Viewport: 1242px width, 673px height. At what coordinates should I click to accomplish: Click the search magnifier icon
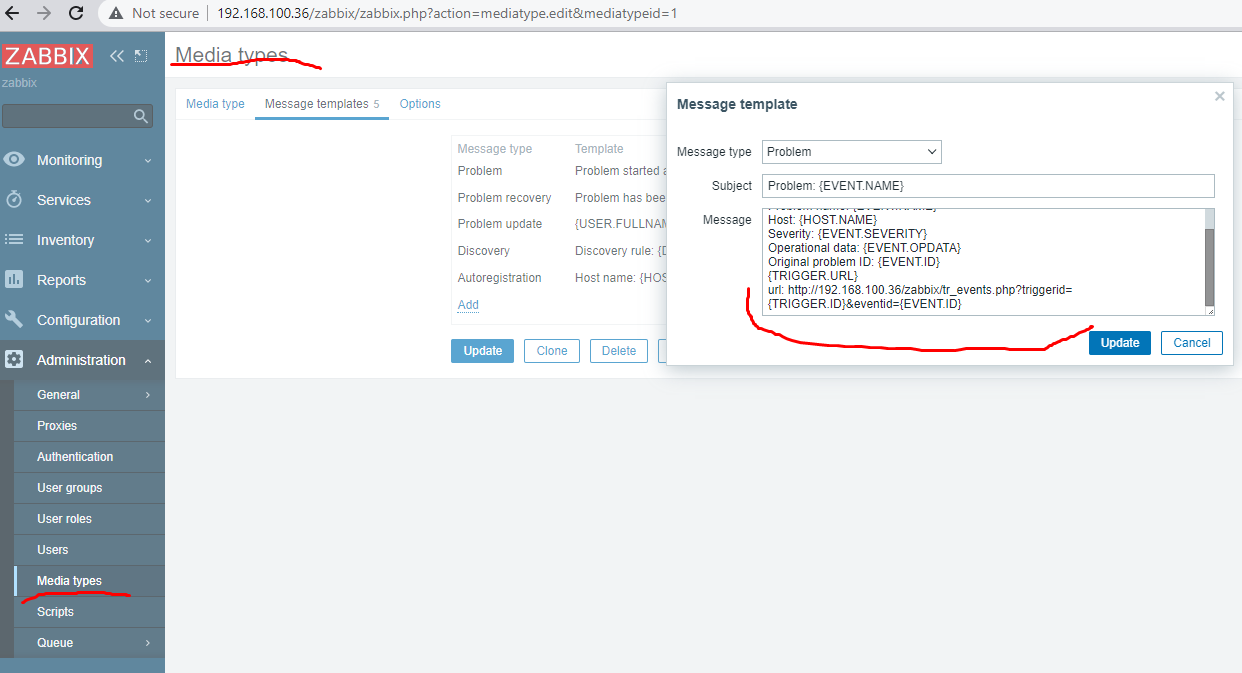coord(141,116)
